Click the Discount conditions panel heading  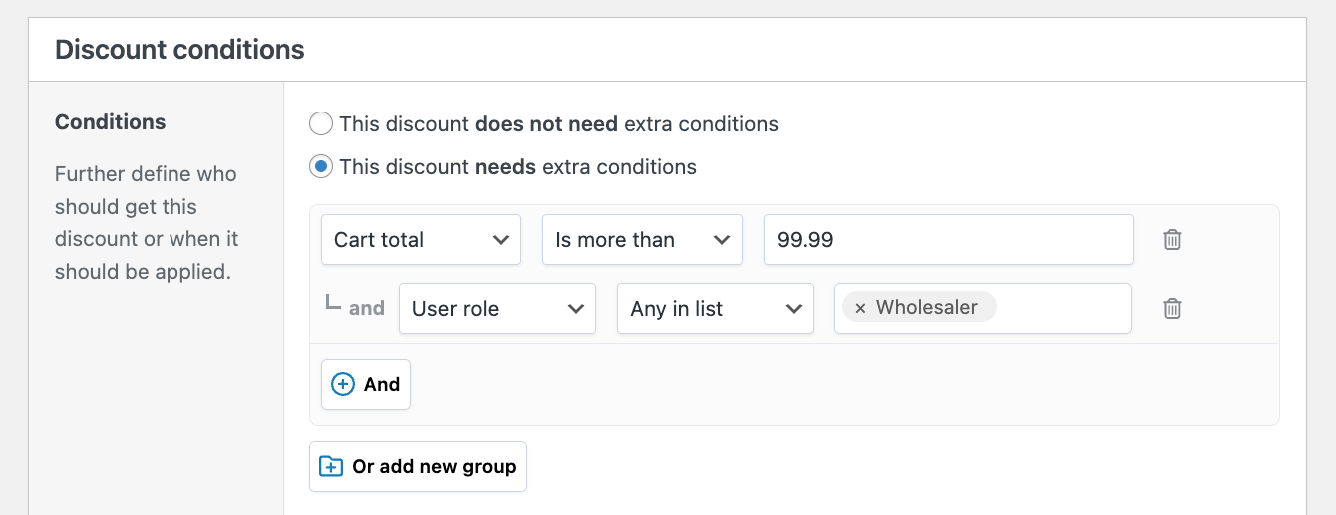180,50
